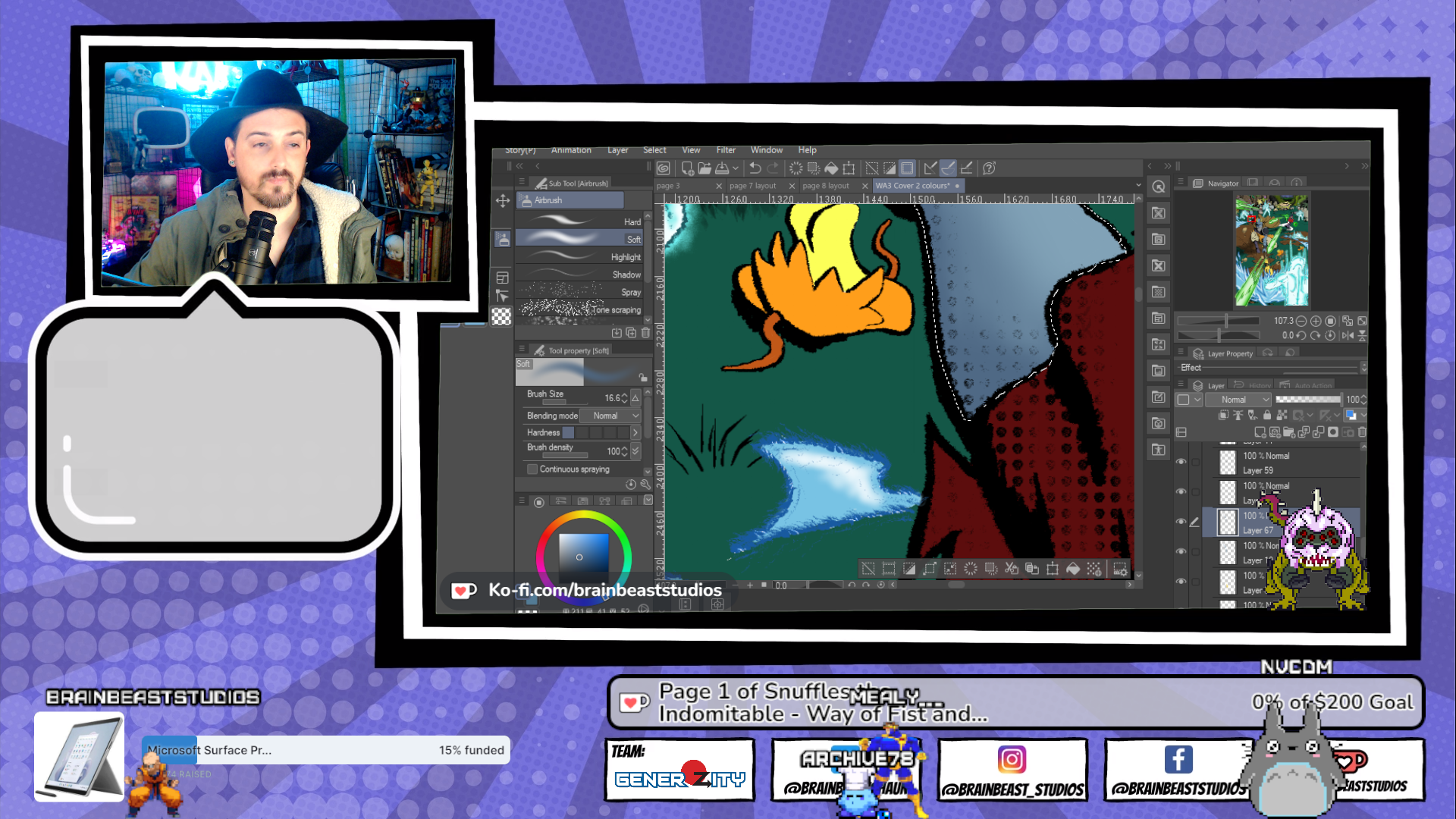Screen dimensions: 1456x819
Task: Expand the canvas tab list dropdown
Action: [x=1138, y=185]
